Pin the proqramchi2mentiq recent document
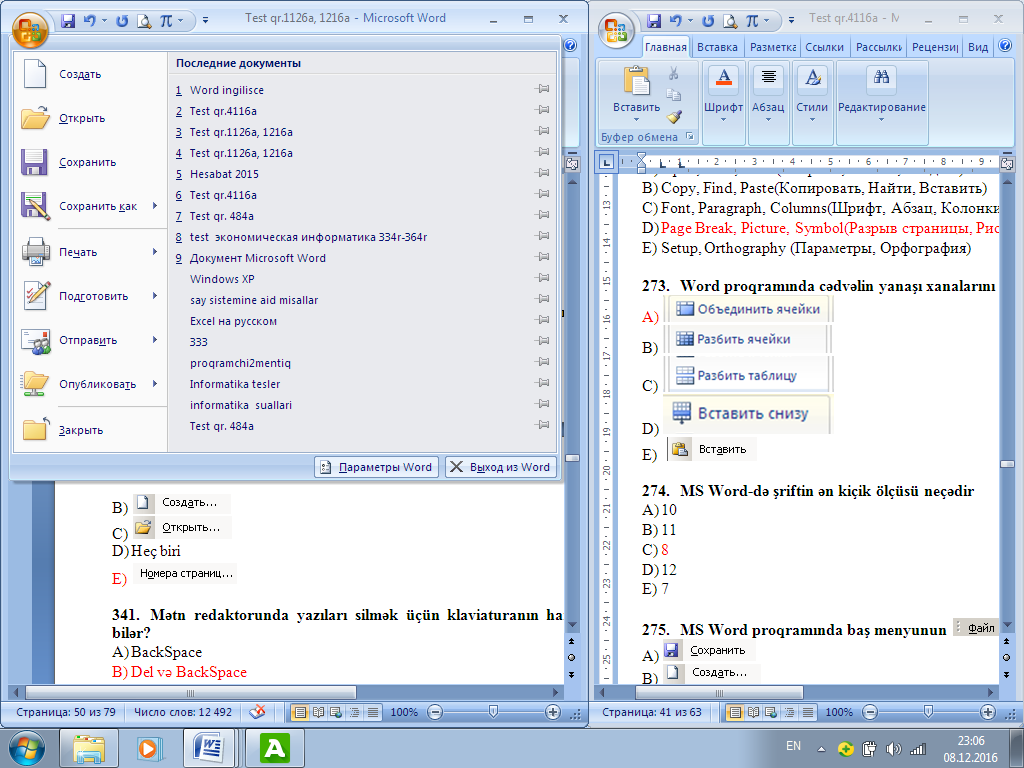The image size is (1024, 768). [542, 362]
